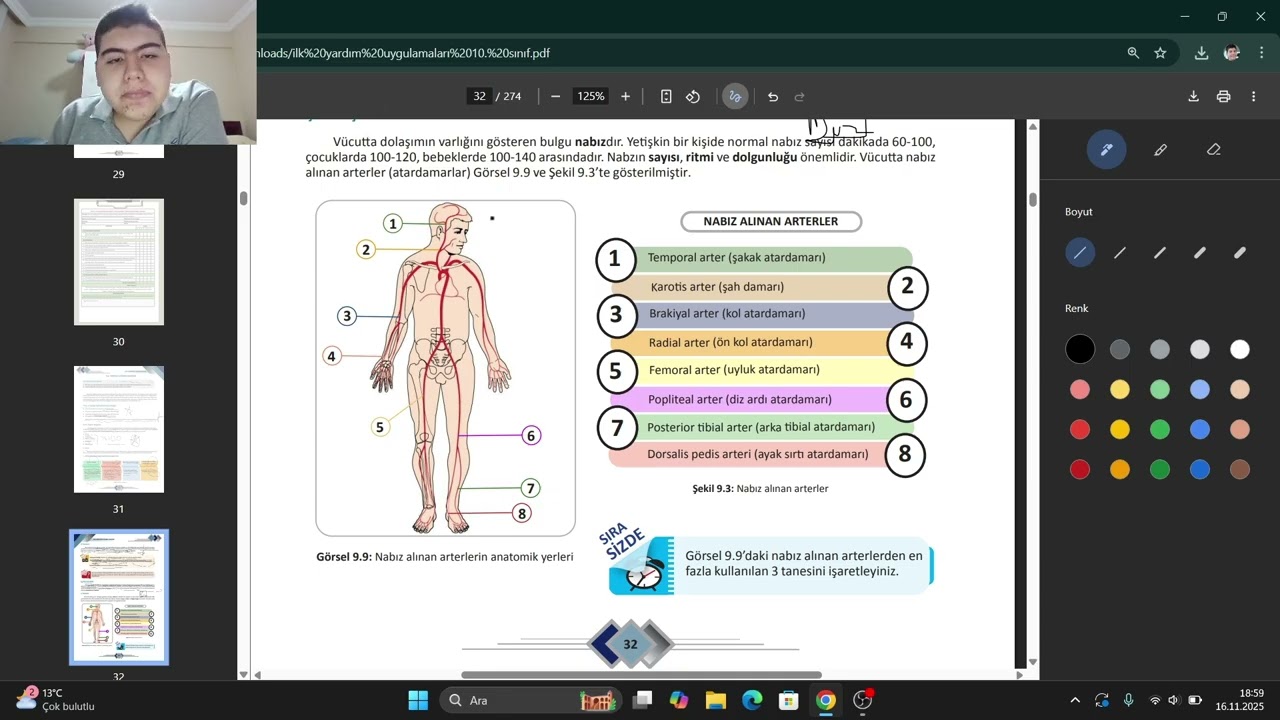1280x720 pixels.
Task: Open the Chrome profile avatar
Action: click(1232, 53)
